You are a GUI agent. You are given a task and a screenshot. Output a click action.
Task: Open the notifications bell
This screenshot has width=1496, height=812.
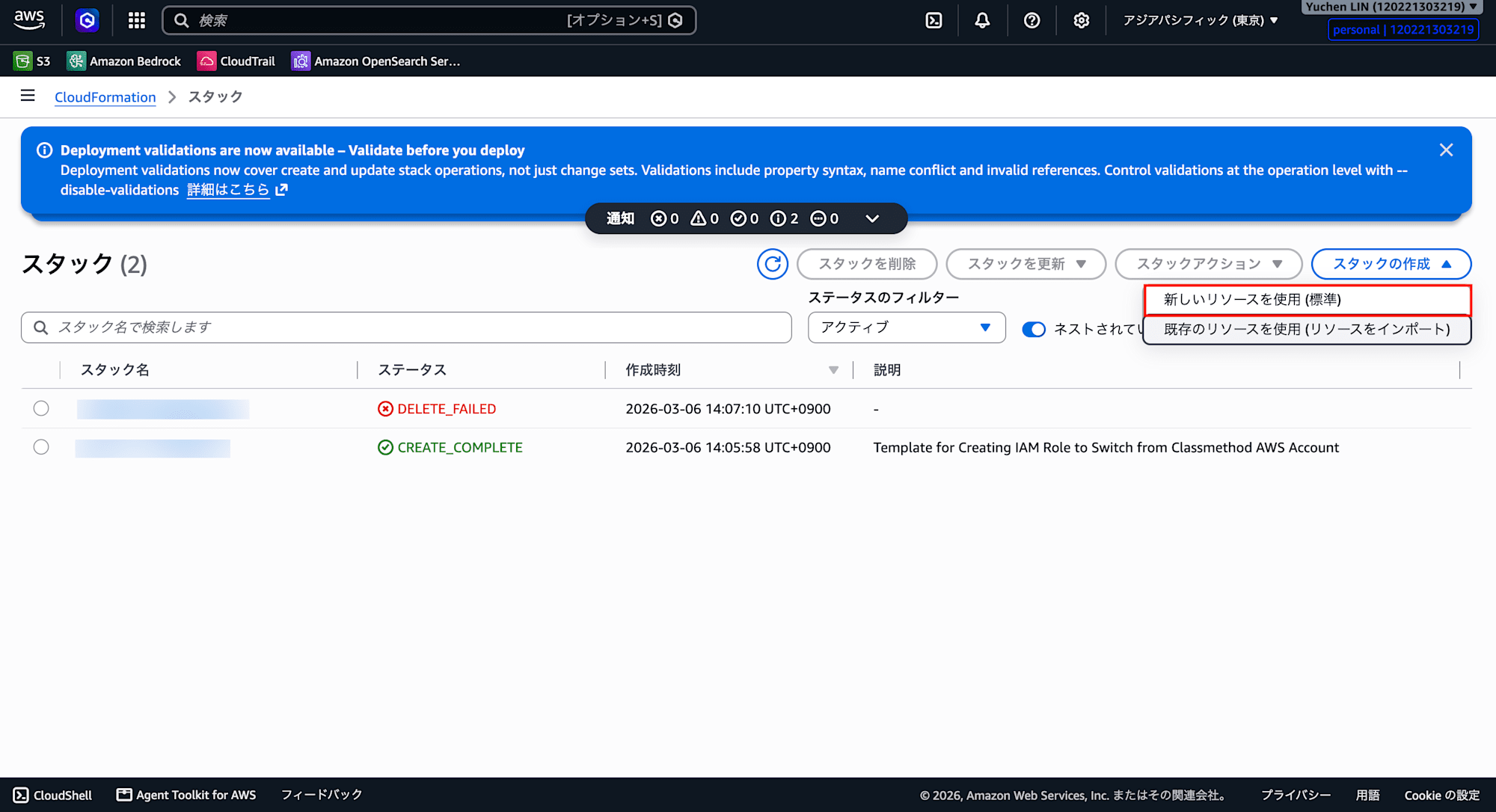[x=982, y=20]
